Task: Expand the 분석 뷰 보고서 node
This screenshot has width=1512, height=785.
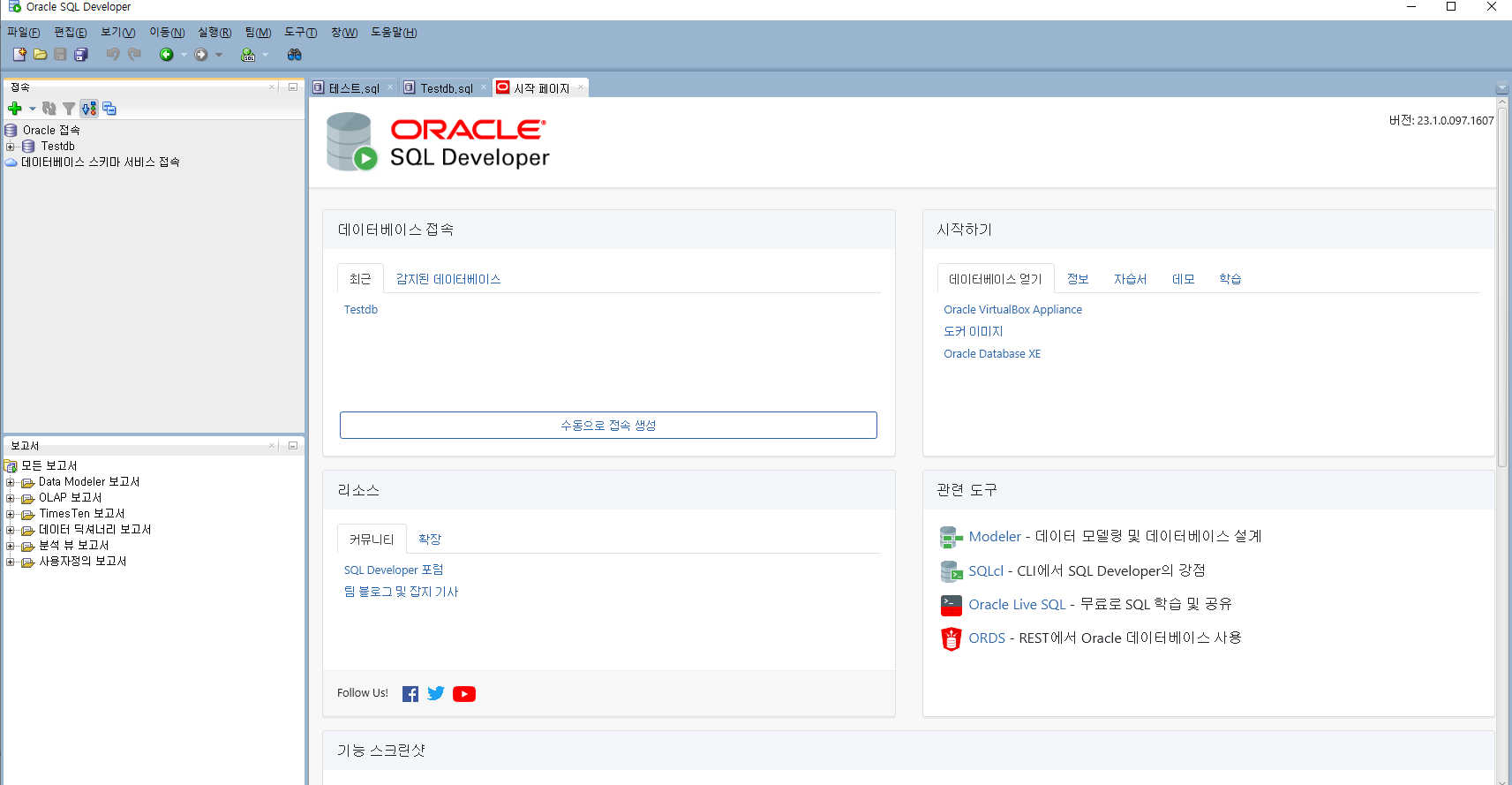Action: click(11, 546)
